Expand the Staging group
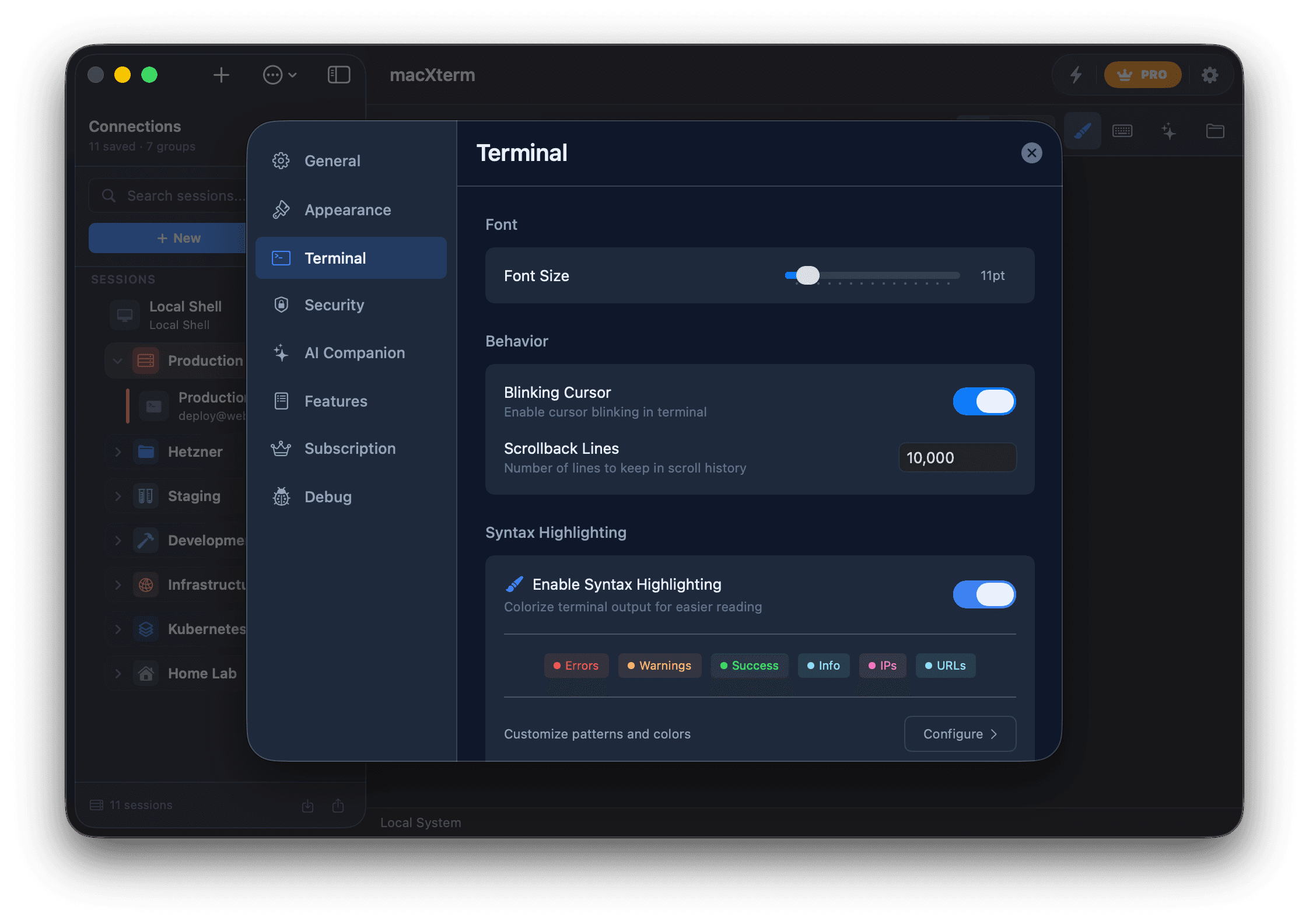The image size is (1309, 924). [118, 496]
